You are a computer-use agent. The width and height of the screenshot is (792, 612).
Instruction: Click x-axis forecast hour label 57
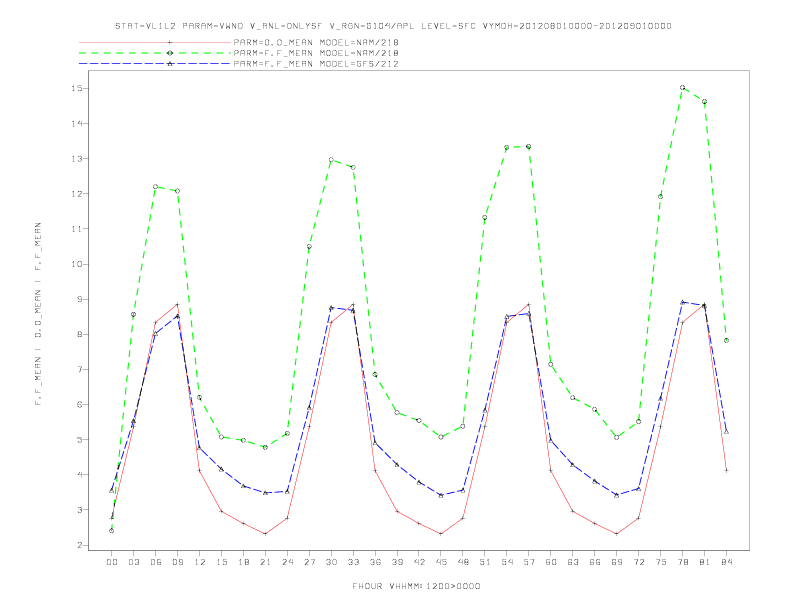click(529, 562)
